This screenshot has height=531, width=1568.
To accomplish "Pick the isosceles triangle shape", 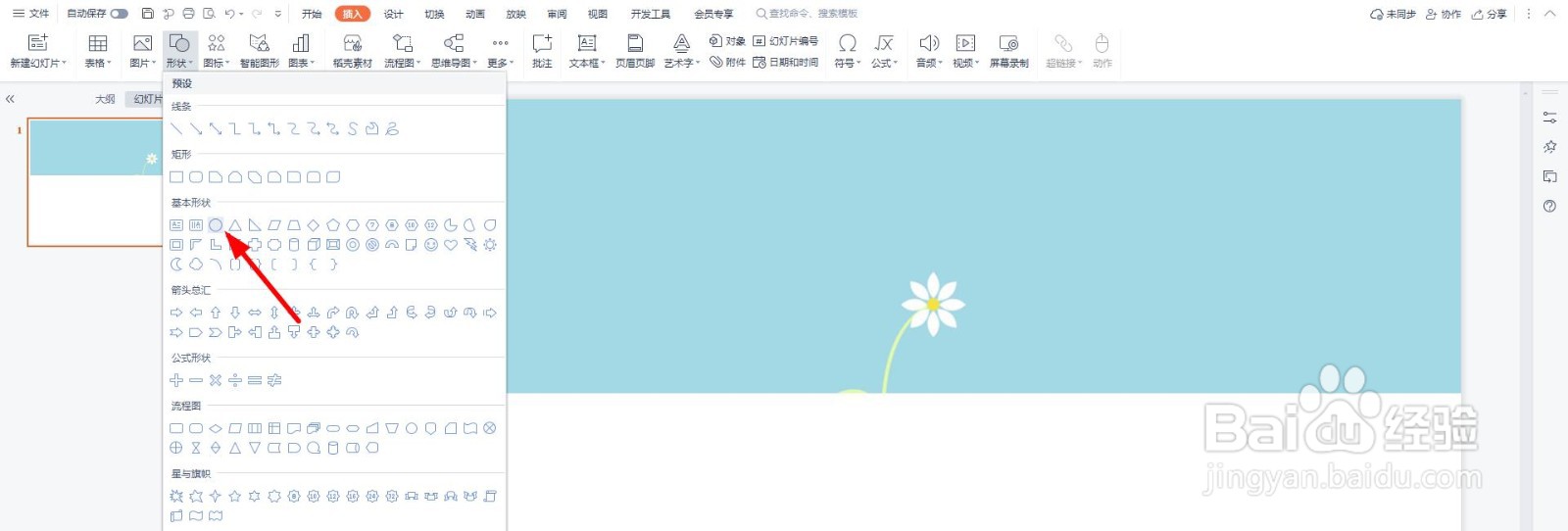I will pyautogui.click(x=235, y=225).
